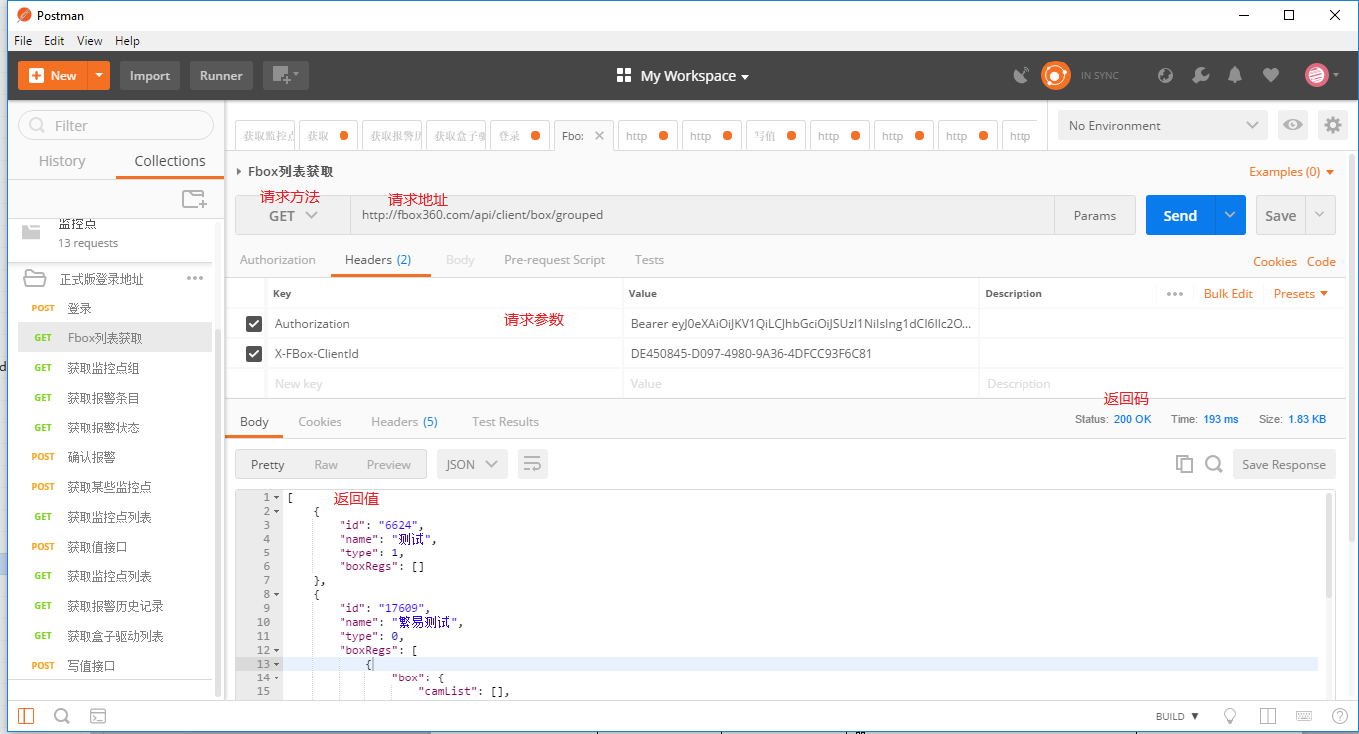Open the Test Results tab

point(505,422)
